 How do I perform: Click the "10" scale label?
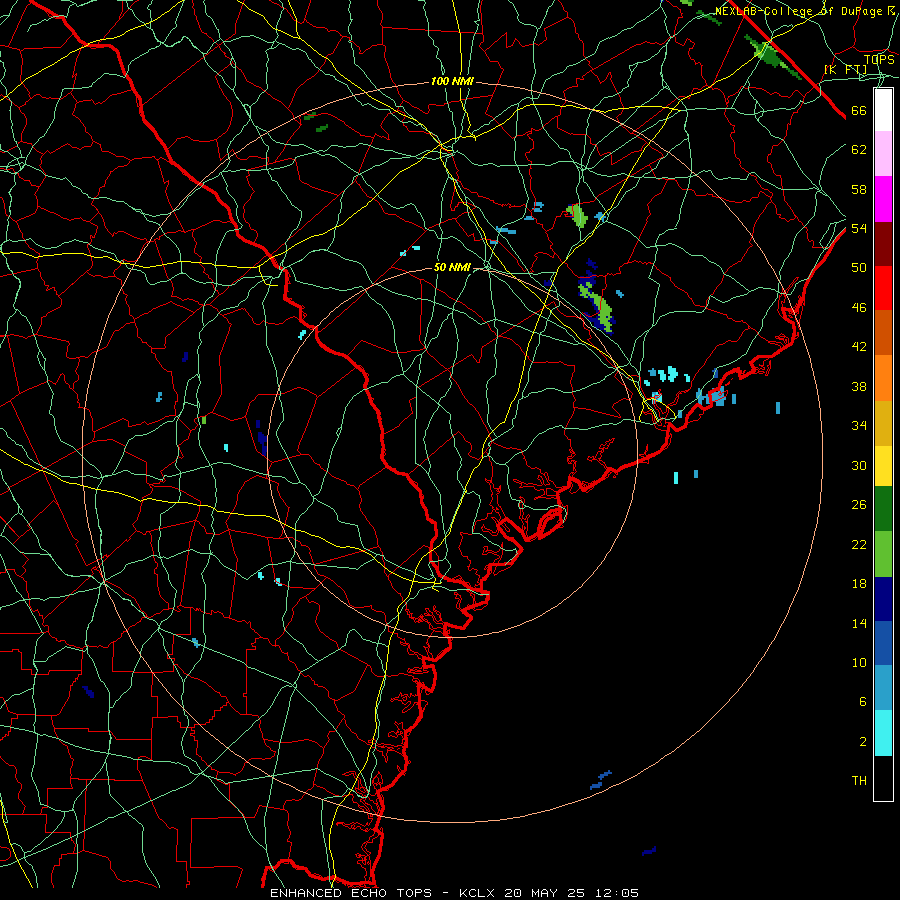859,662
